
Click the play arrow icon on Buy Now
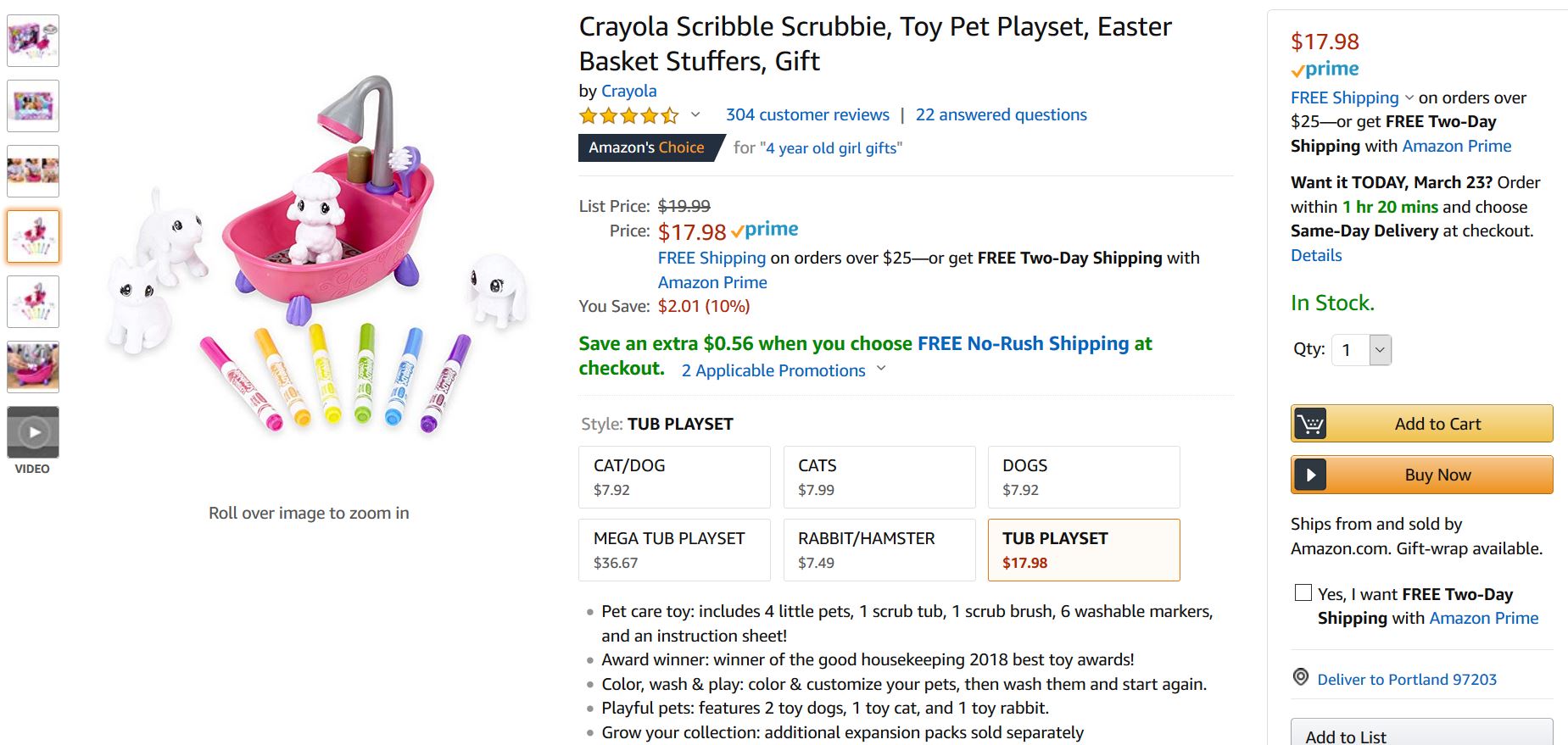[1310, 475]
